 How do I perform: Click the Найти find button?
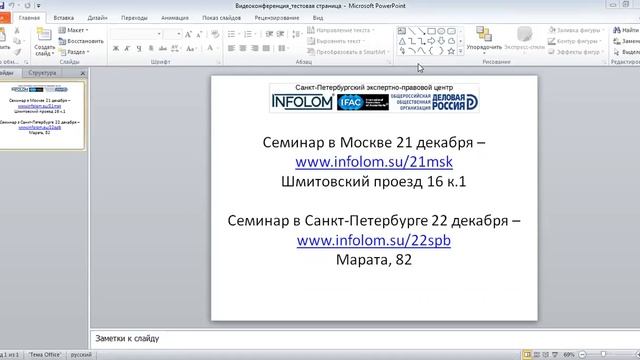[x=626, y=30]
